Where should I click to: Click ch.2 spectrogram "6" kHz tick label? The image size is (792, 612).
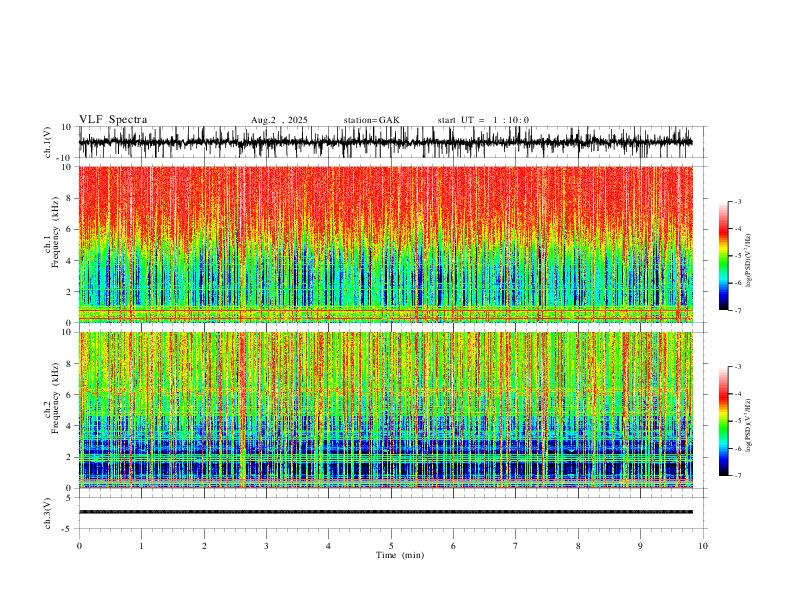pos(69,395)
